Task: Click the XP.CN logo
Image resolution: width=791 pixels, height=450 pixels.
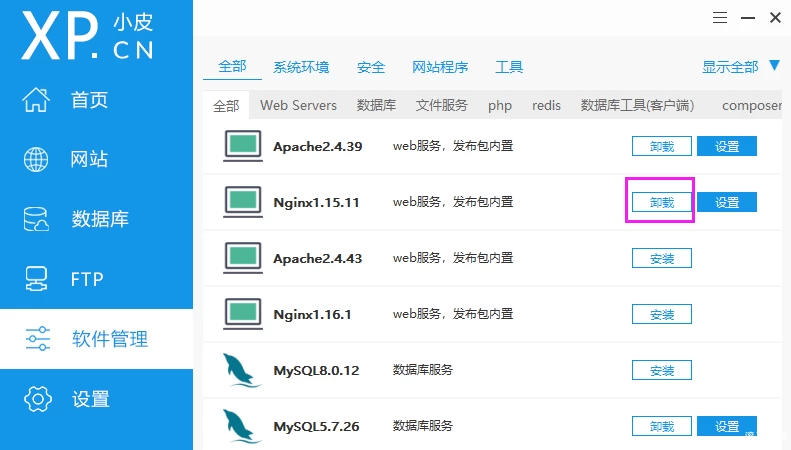Action: pyautogui.click(x=87, y=35)
